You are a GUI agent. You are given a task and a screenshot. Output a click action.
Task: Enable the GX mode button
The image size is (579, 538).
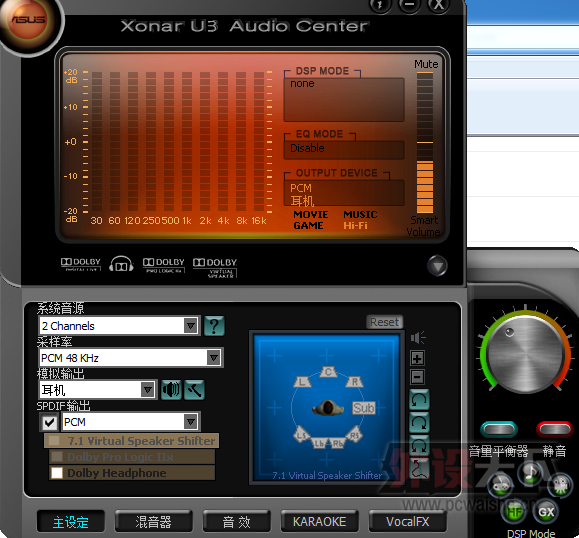tap(546, 511)
